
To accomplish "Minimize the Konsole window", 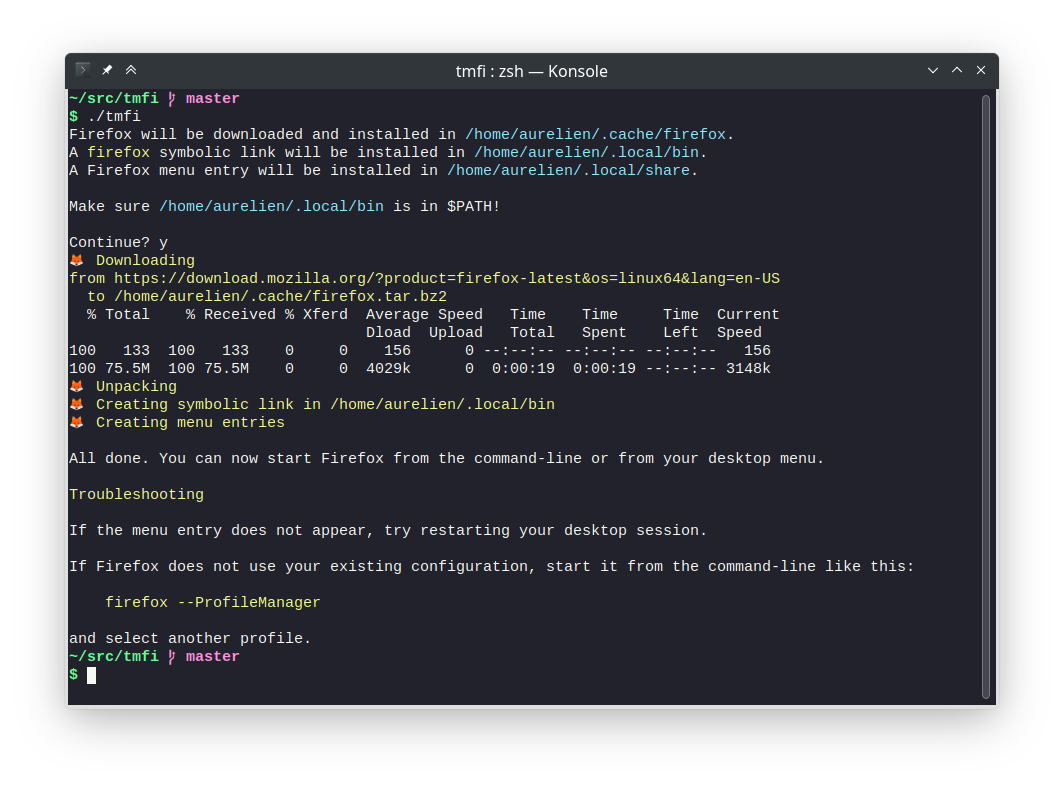I will (933, 70).
